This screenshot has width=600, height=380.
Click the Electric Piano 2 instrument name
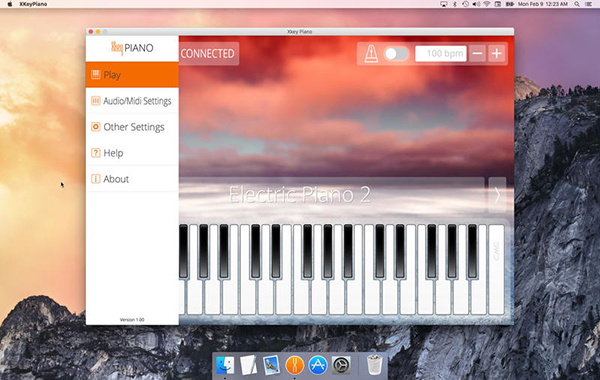pyautogui.click(x=300, y=195)
